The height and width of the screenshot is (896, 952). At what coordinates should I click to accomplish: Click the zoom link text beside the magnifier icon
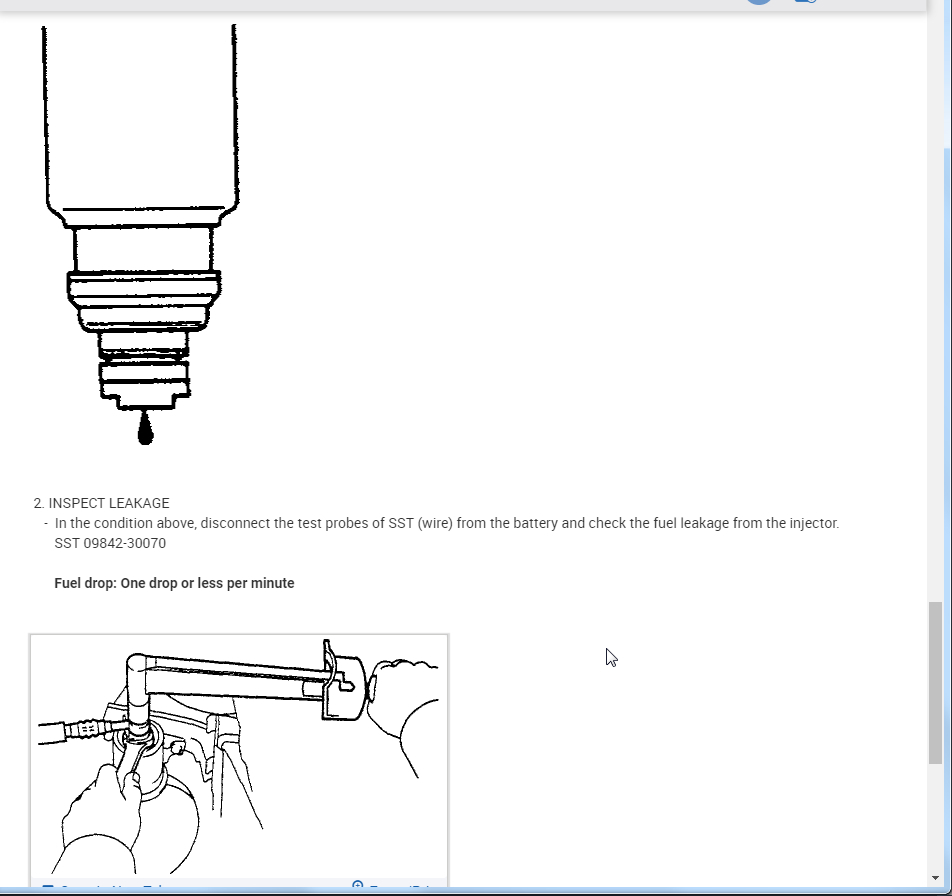pyautogui.click(x=400, y=886)
